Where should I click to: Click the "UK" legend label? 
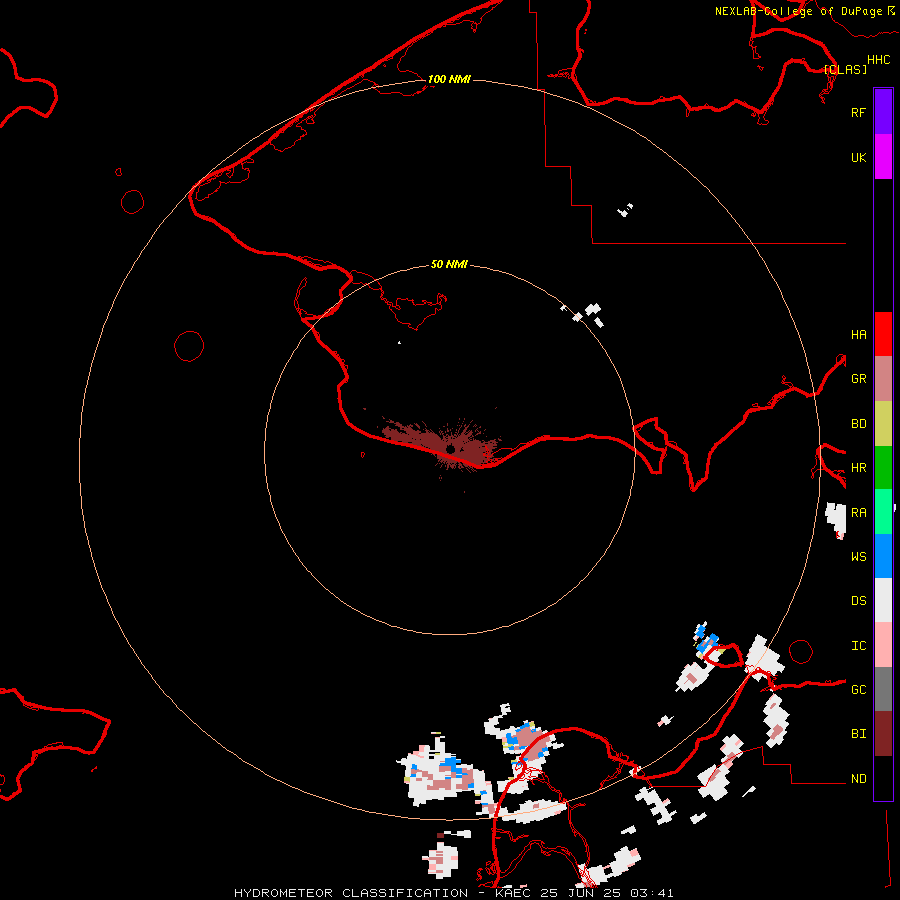point(858,158)
